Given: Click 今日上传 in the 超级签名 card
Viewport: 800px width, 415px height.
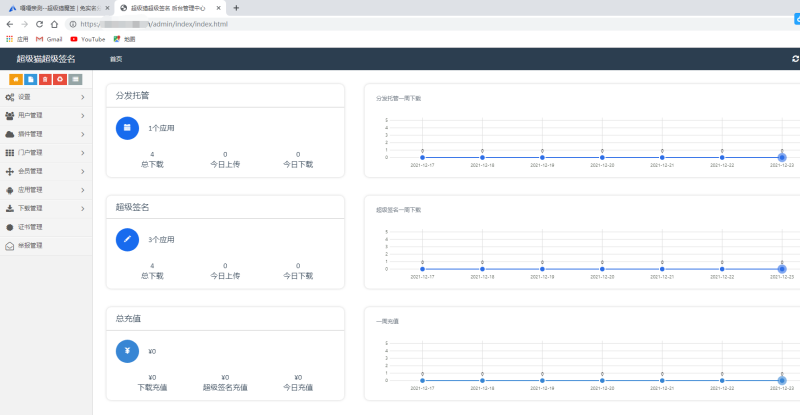Looking at the screenshot, I should [225, 276].
